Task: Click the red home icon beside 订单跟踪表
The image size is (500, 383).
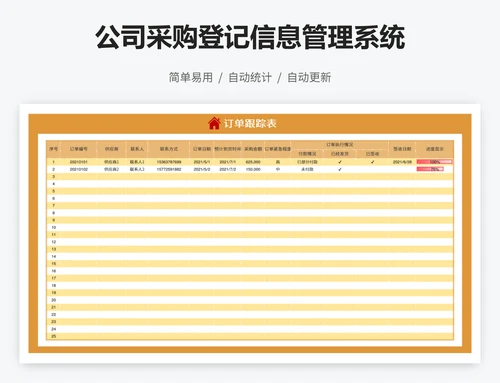Action: (x=214, y=123)
